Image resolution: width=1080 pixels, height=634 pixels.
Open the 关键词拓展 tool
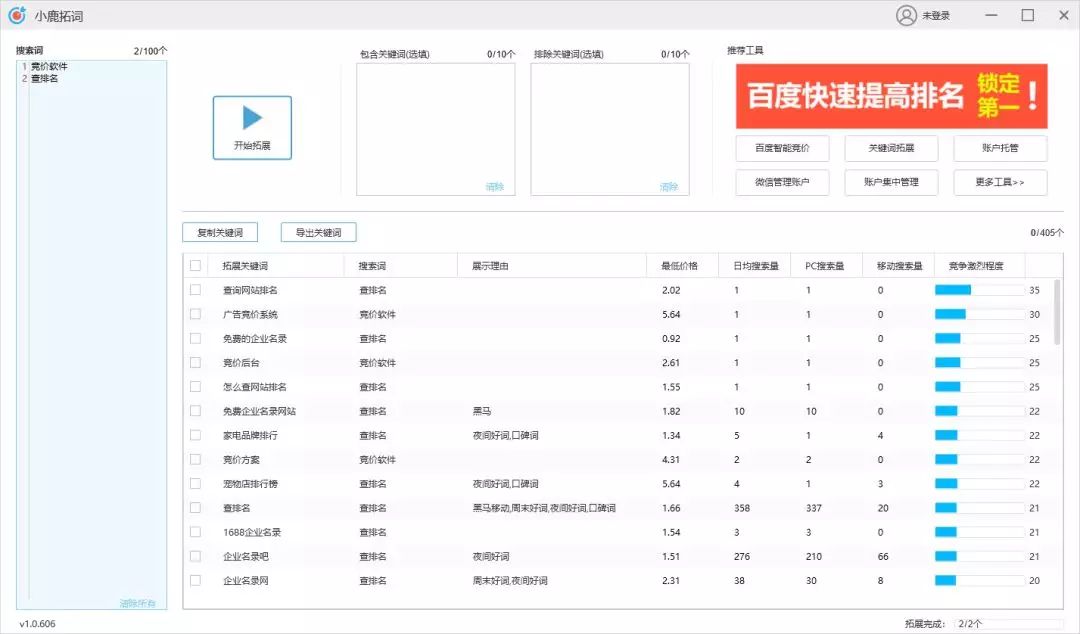(891, 147)
